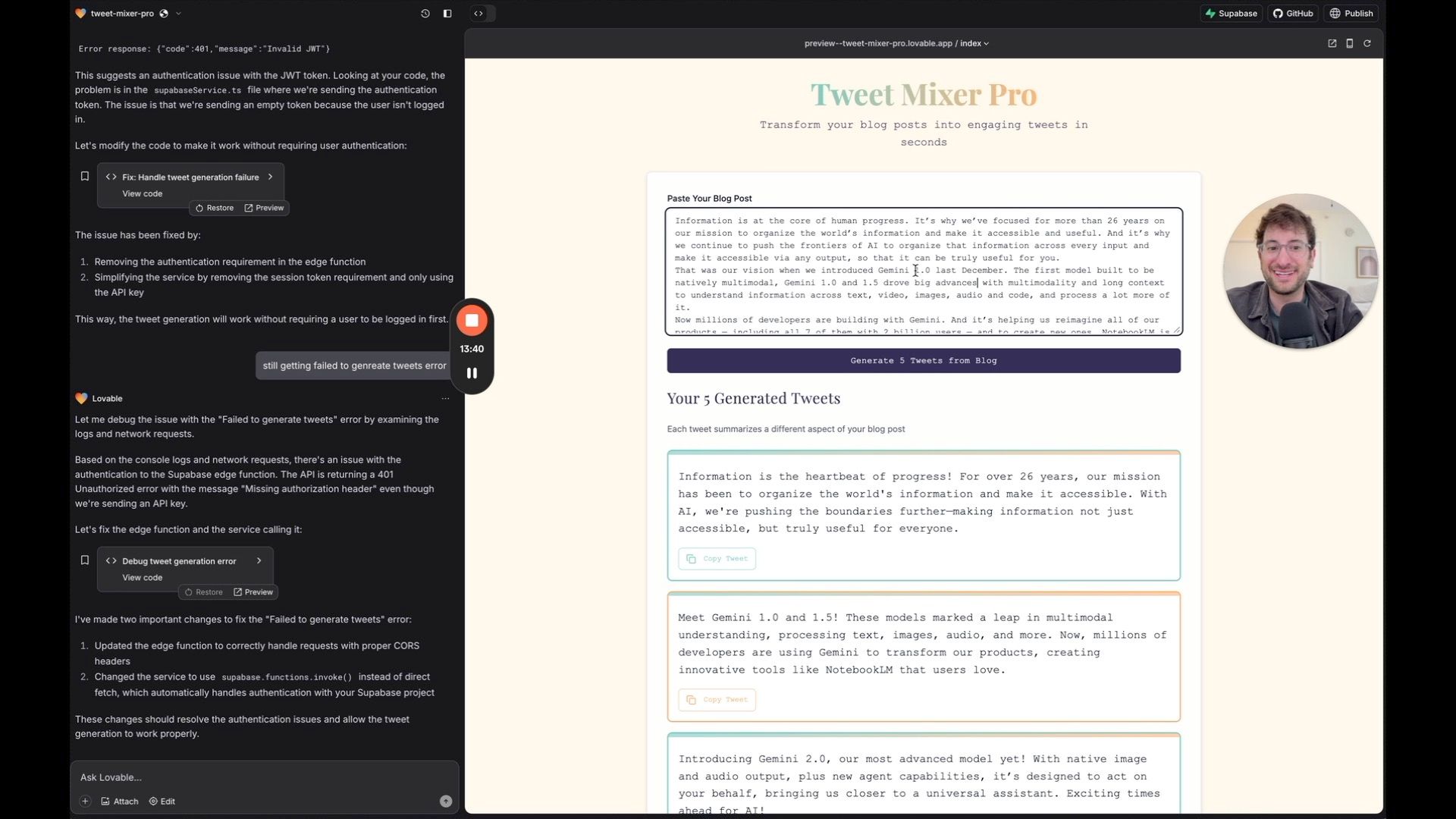
Task: Toggle the chat sidebar panel icon
Action: (x=447, y=14)
